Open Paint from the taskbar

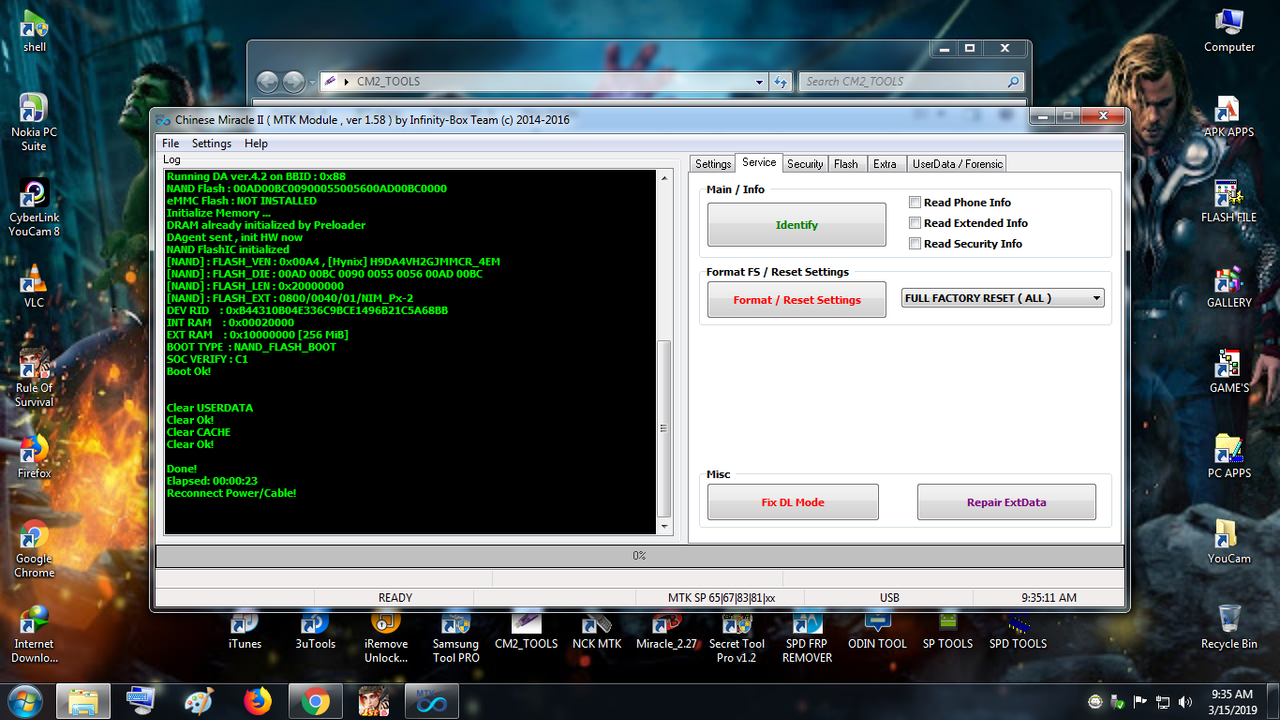pyautogui.click(x=199, y=701)
